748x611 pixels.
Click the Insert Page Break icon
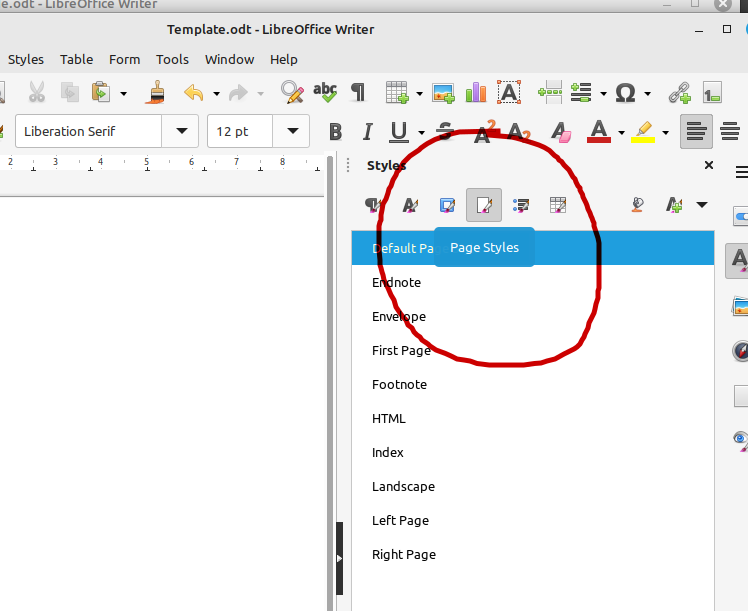point(550,93)
